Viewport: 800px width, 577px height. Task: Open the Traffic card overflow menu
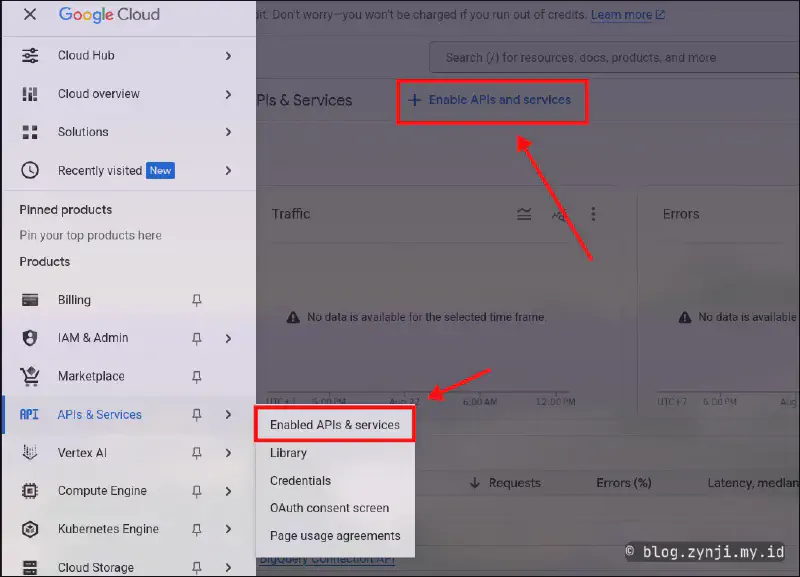pos(593,213)
